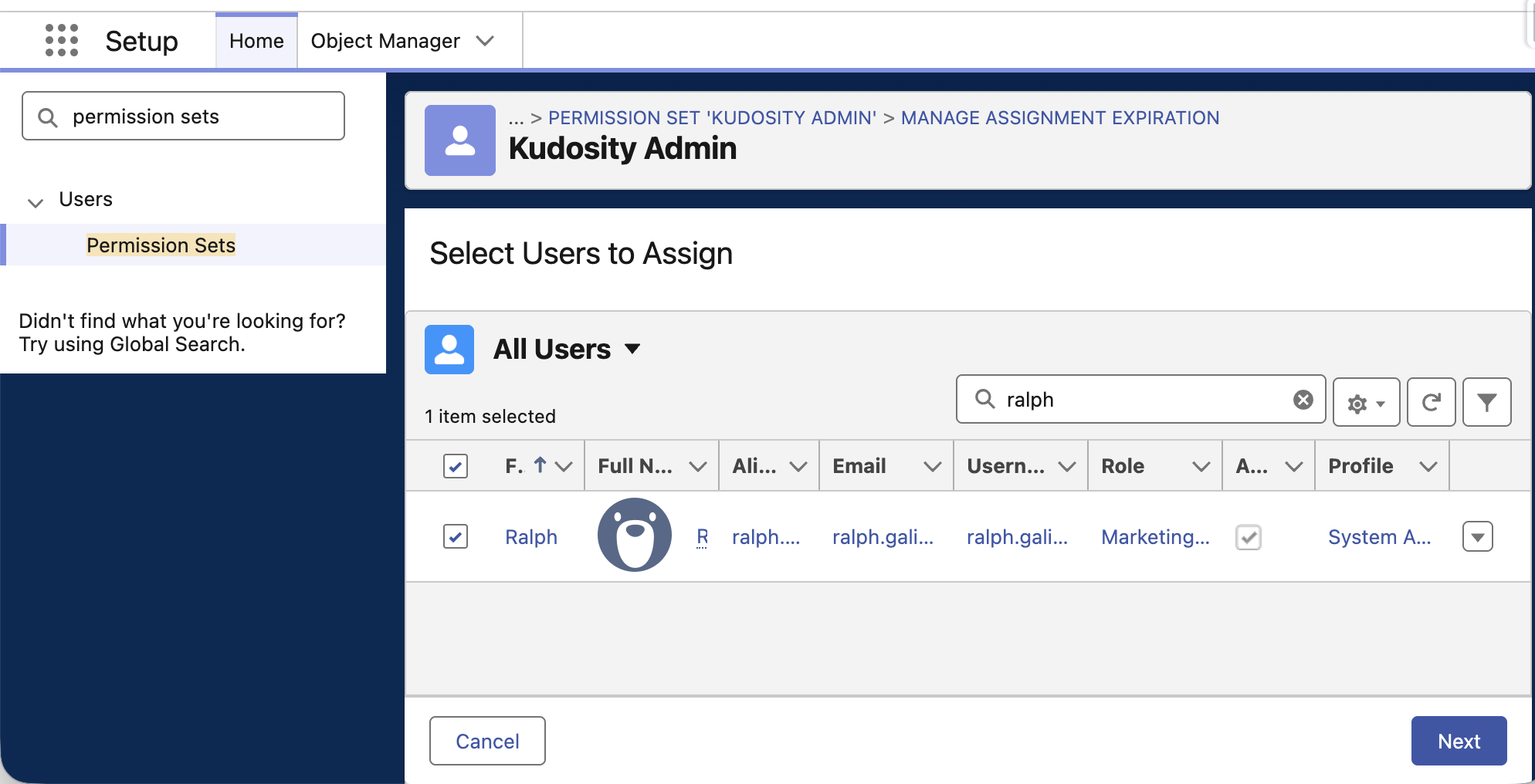The image size is (1535, 784).
Task: Click the All Users list view icon
Action: point(449,350)
